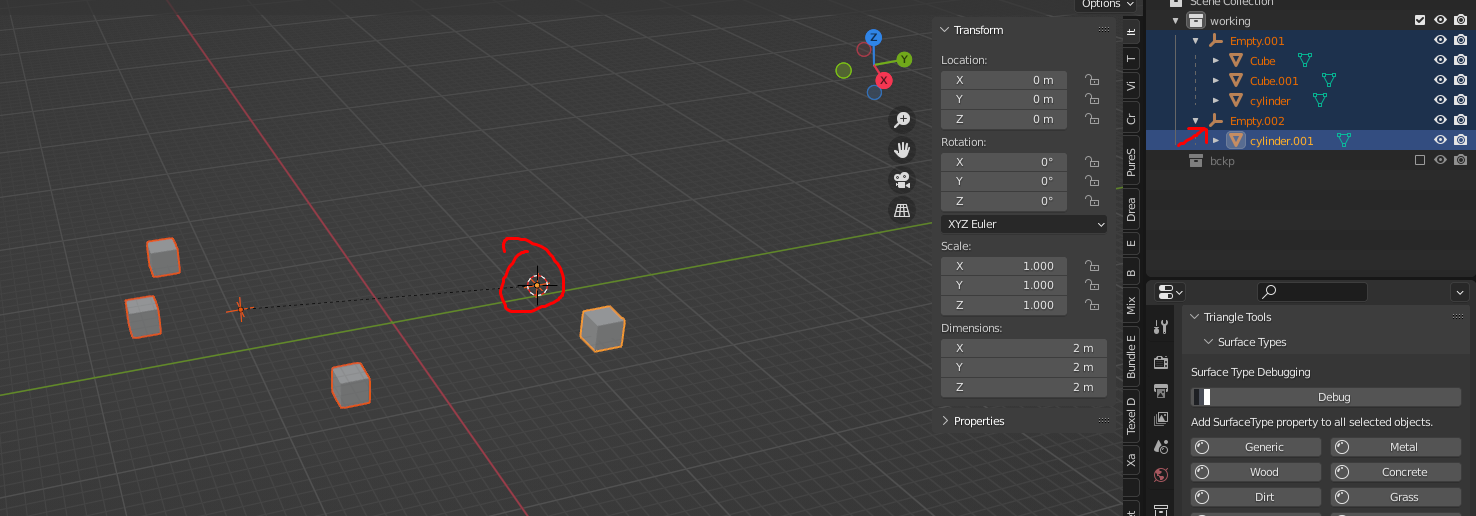Apply the Generic surface type
Screen dimensions: 1476x516
(1256, 447)
